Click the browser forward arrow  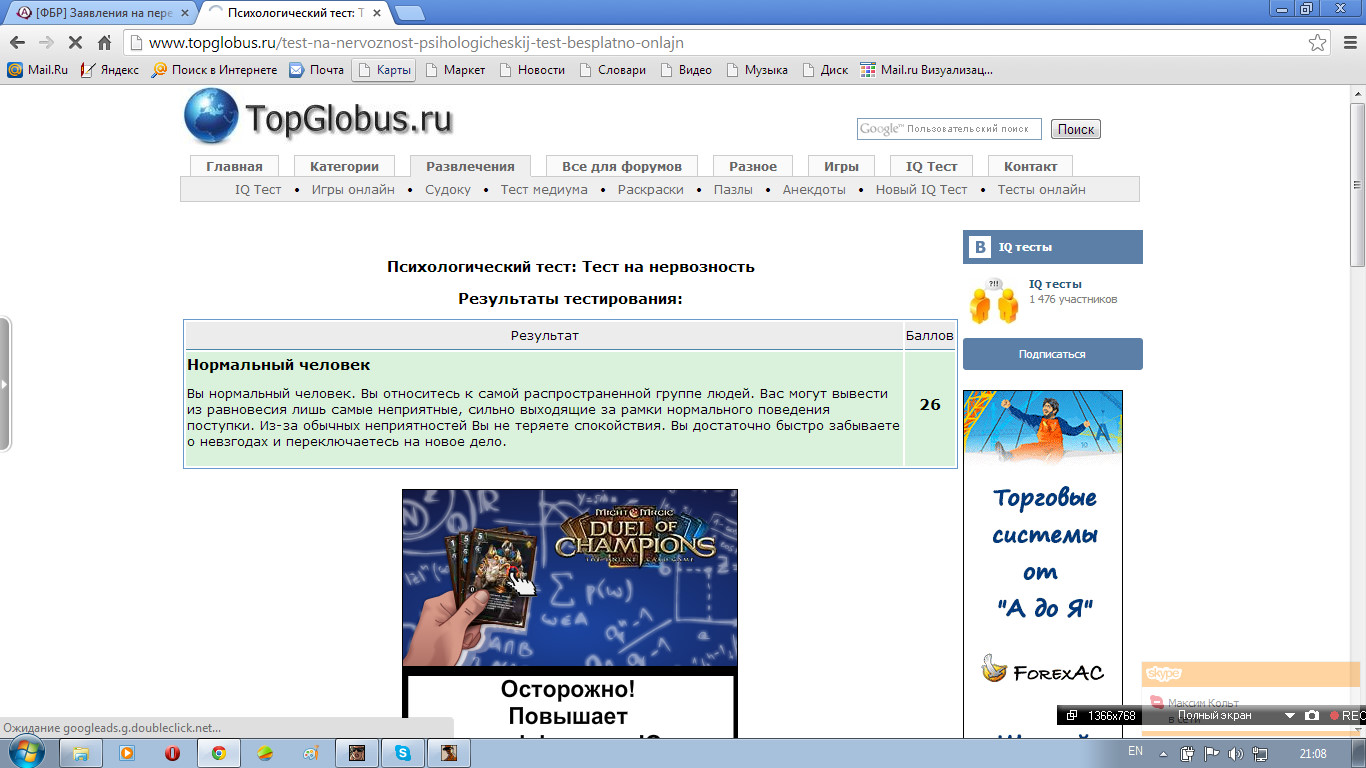click(46, 43)
